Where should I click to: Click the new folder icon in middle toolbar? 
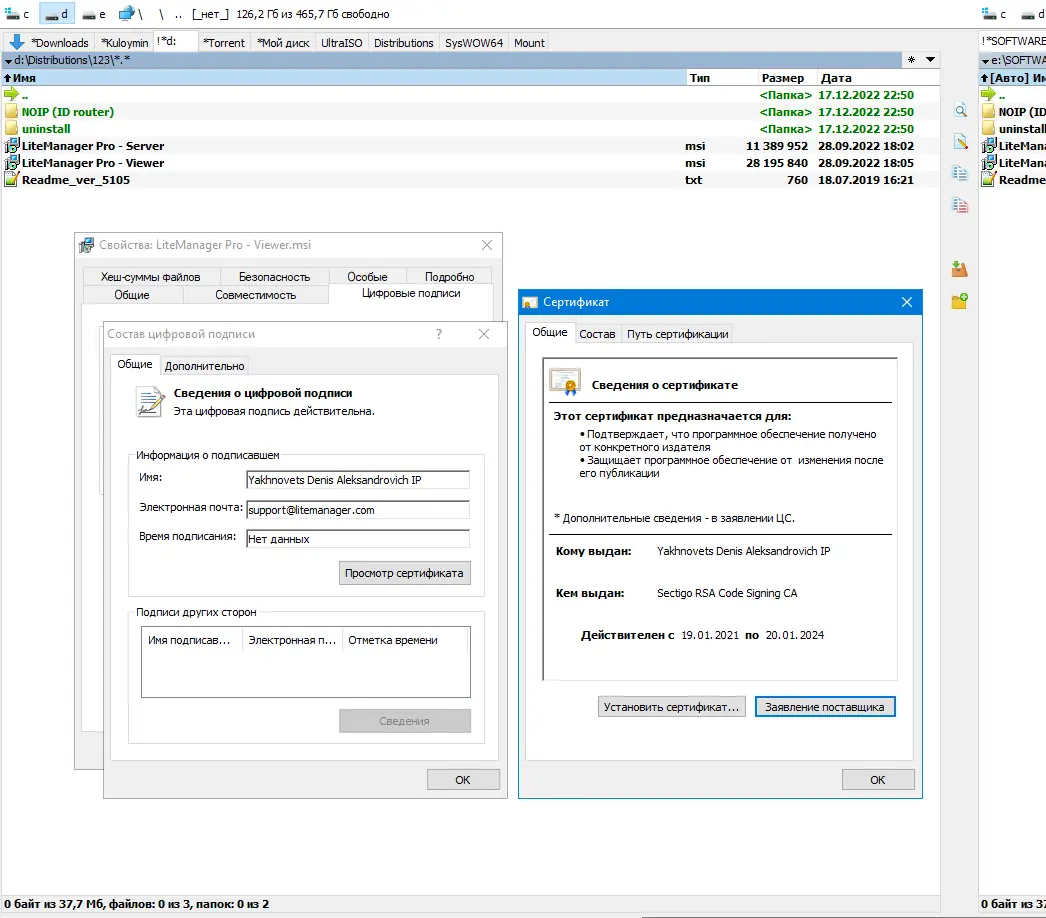coord(960,301)
